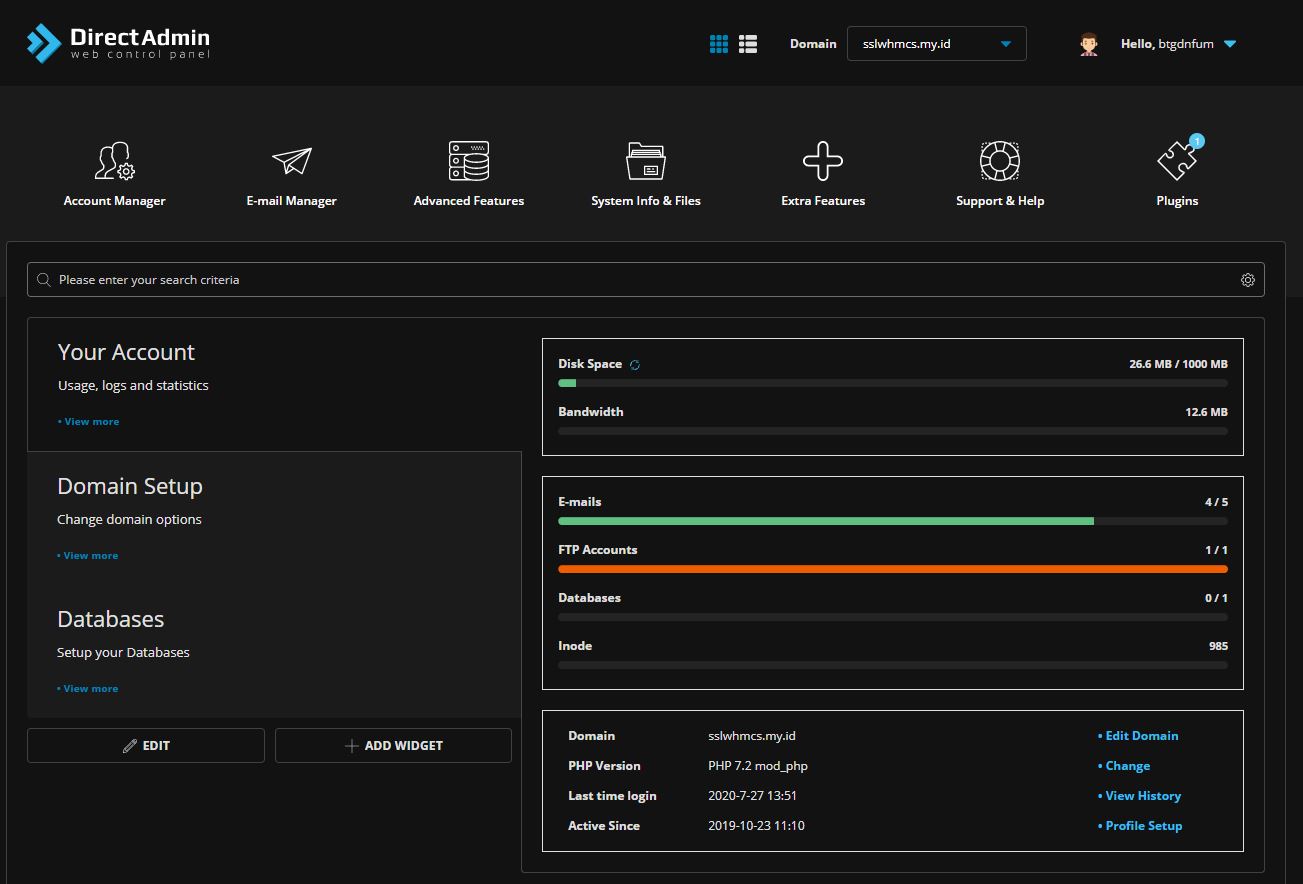Click the ADD WIDGET button
The height and width of the screenshot is (884, 1303).
[x=393, y=746]
